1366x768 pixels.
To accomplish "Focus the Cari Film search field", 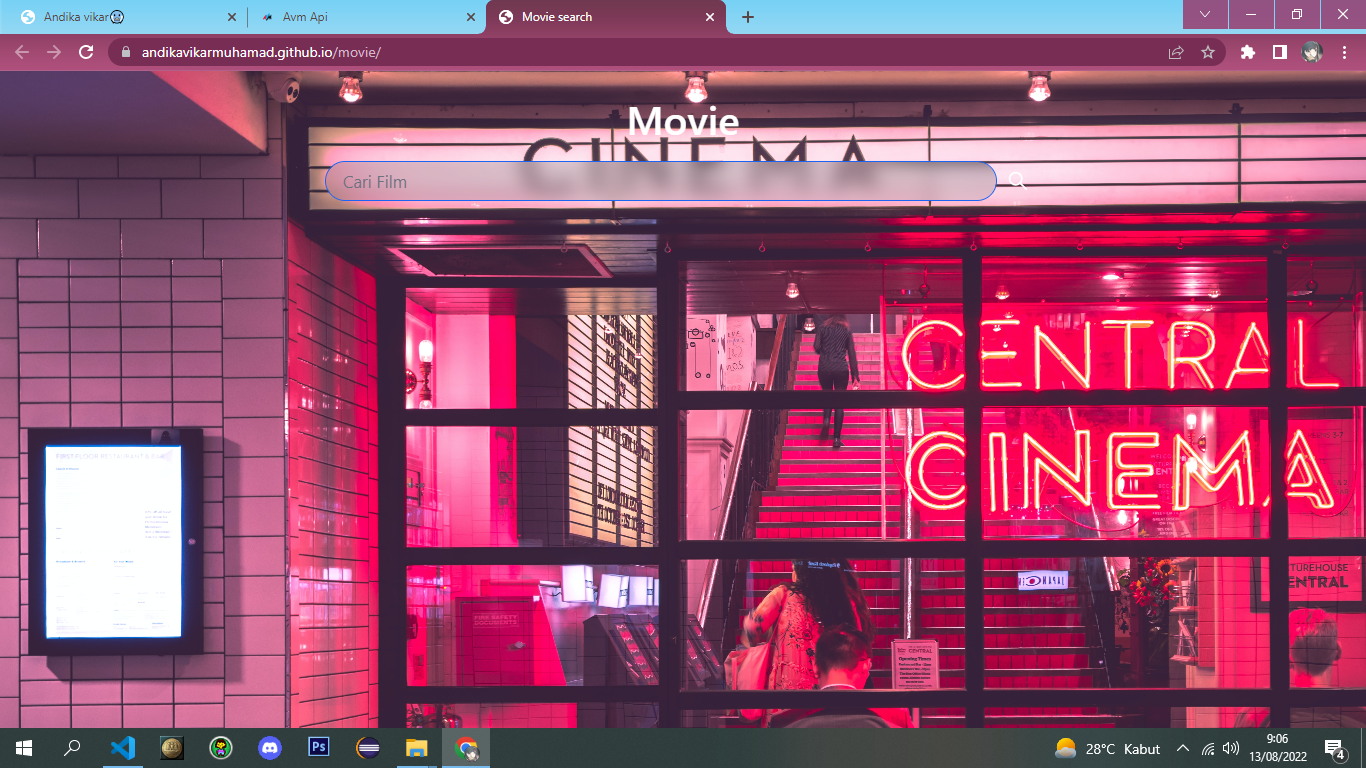I will [x=660, y=182].
